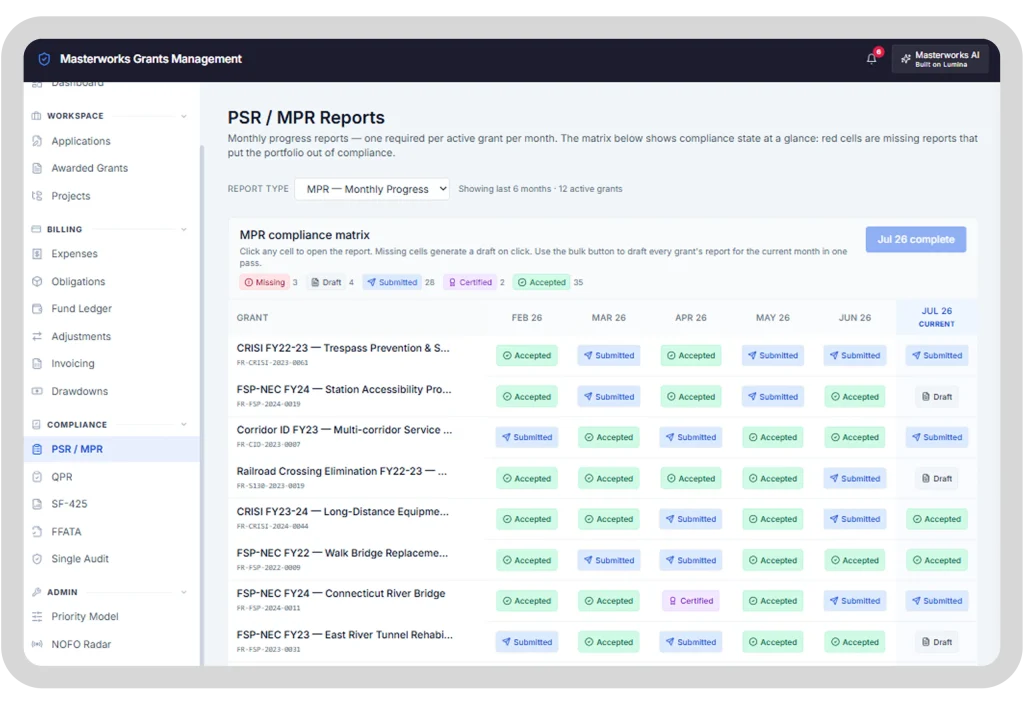Click the Invoicing sidebar icon

[37, 363]
